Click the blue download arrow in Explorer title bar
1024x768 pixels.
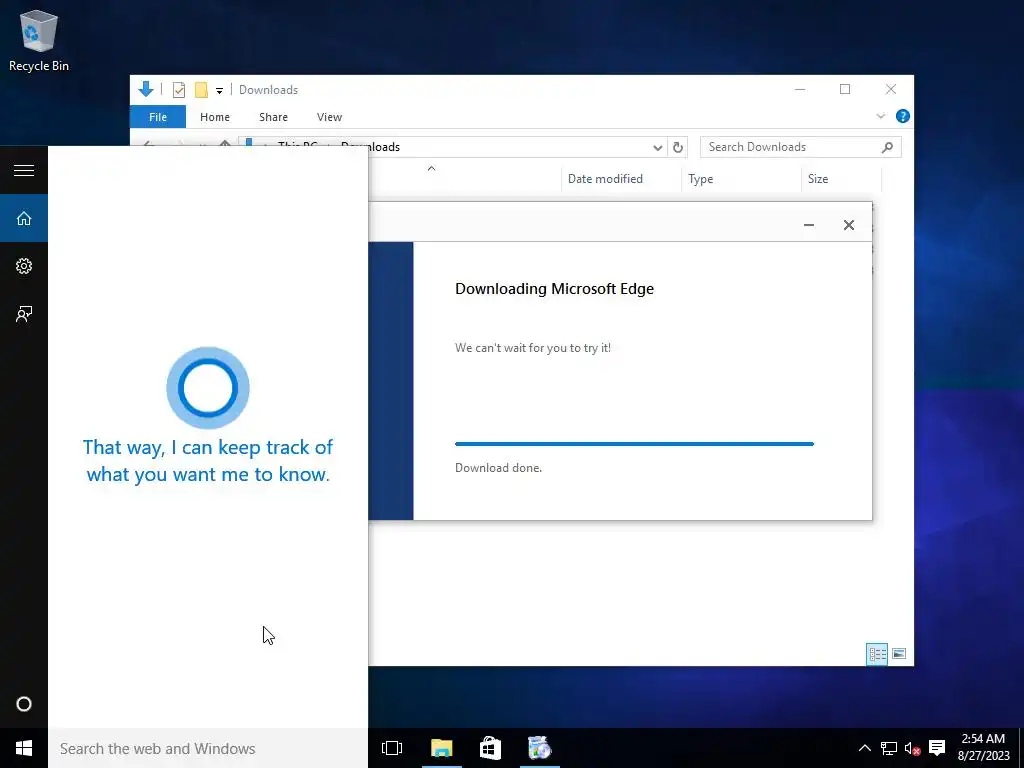point(146,89)
